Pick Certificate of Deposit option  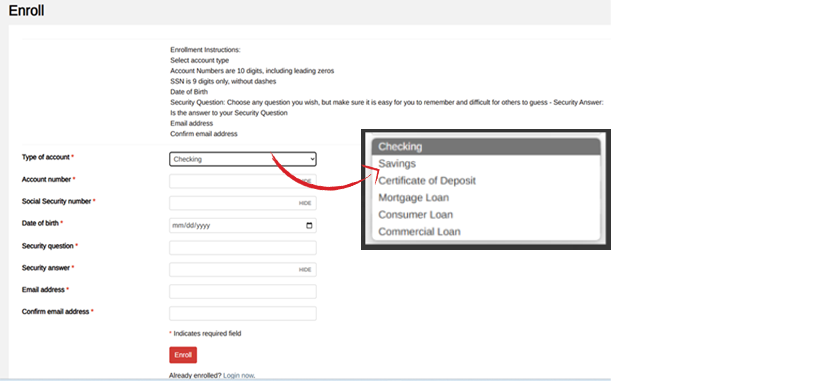point(486,180)
